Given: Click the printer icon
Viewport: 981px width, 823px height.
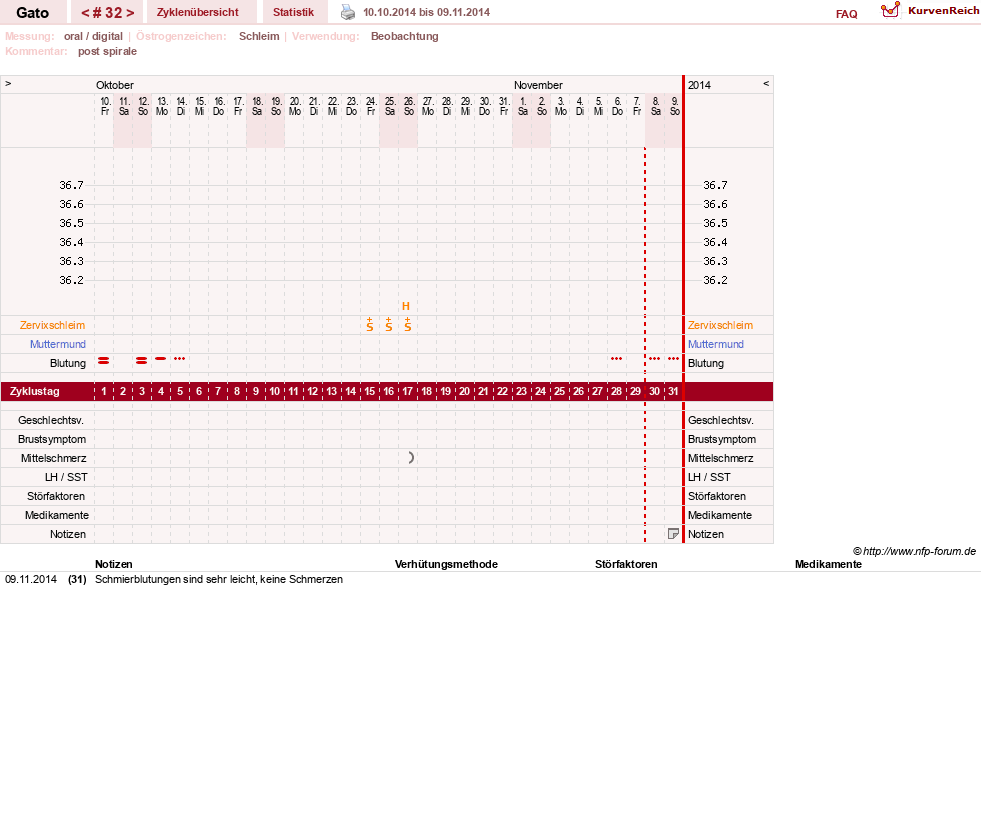Looking at the screenshot, I should (x=348, y=12).
